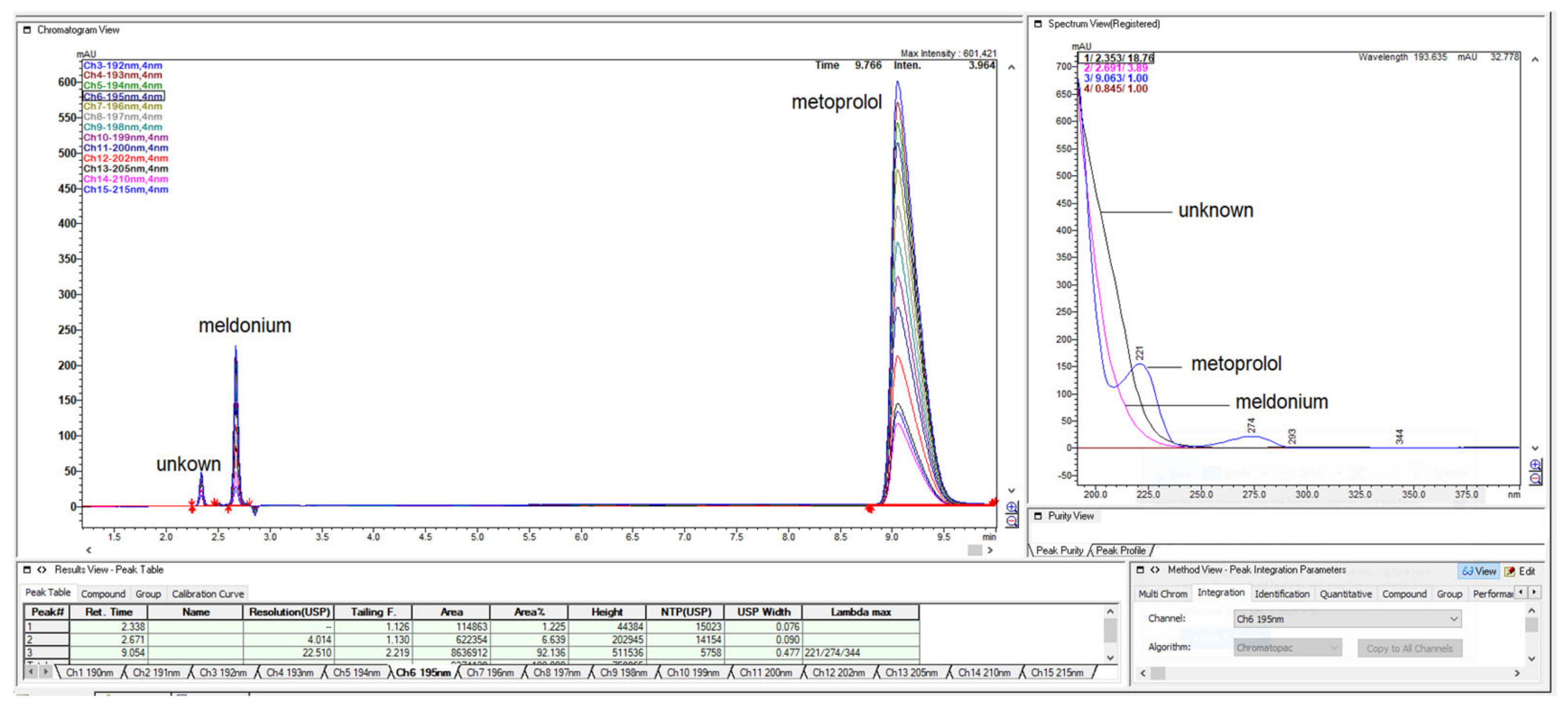Select spectrum legend entry 3/ 9.063/ 1.00
Screen dimensions: 1568x709
coord(1115,78)
